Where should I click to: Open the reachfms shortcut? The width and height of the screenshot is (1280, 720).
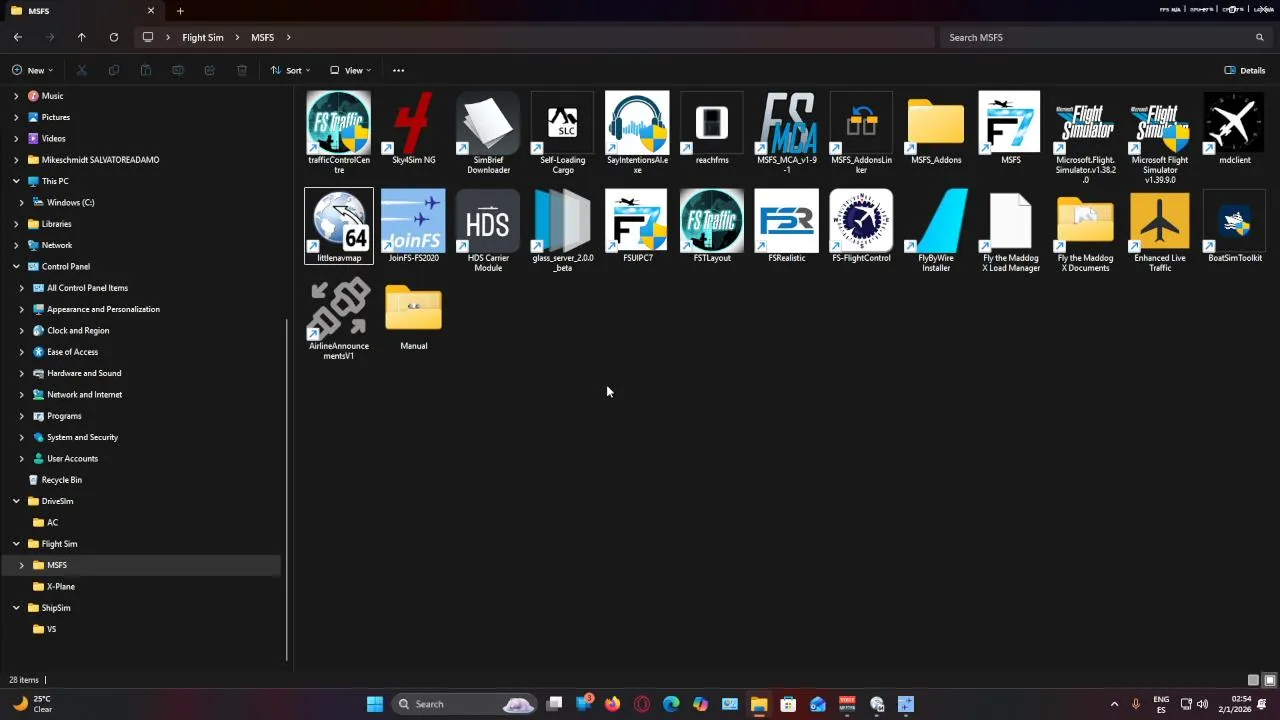(x=712, y=128)
